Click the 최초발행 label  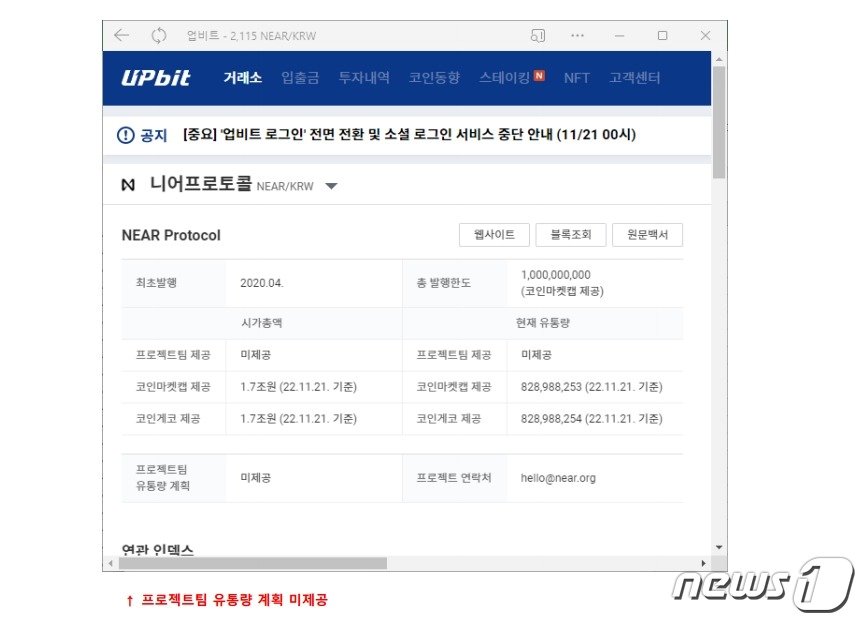(x=156, y=283)
